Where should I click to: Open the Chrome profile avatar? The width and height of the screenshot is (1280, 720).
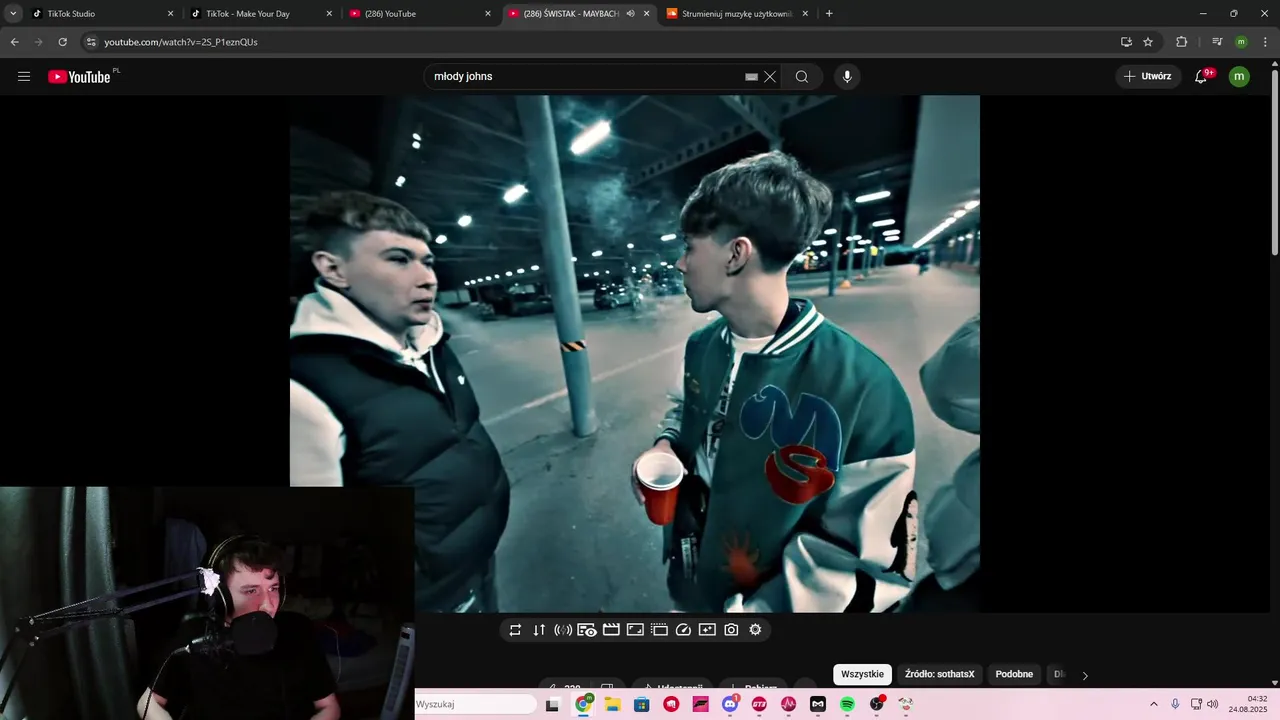pos(1241,42)
